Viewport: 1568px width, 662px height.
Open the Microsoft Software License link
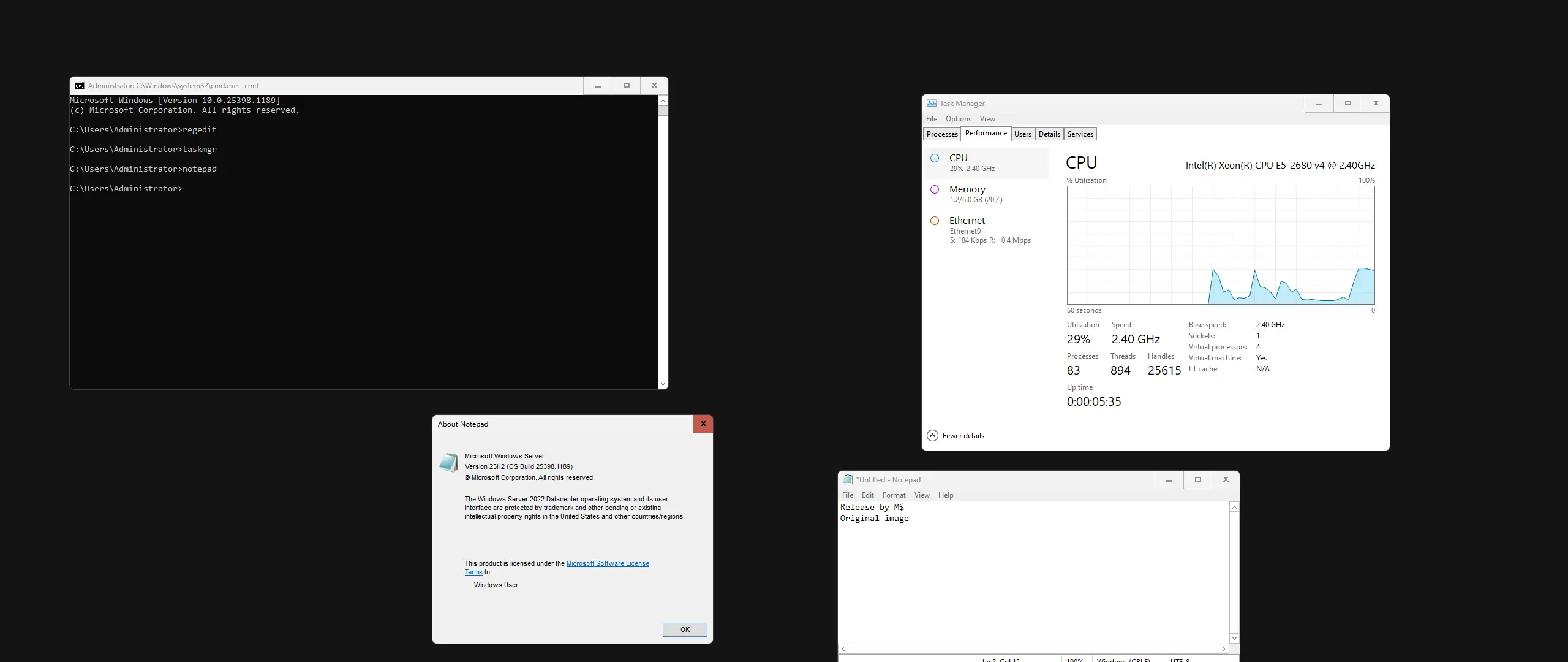(607, 563)
